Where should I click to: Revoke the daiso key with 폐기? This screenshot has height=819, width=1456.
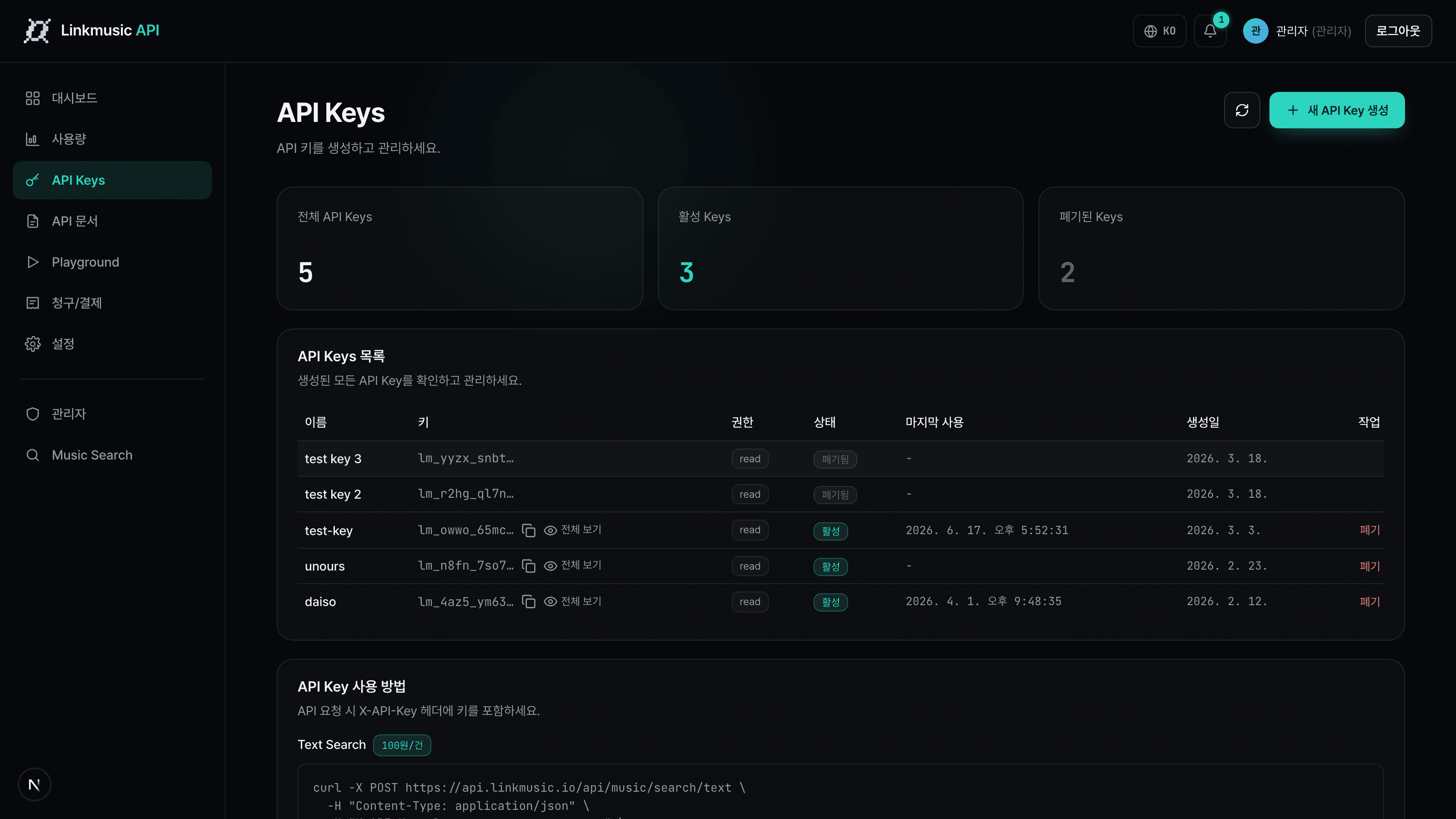click(x=1370, y=602)
